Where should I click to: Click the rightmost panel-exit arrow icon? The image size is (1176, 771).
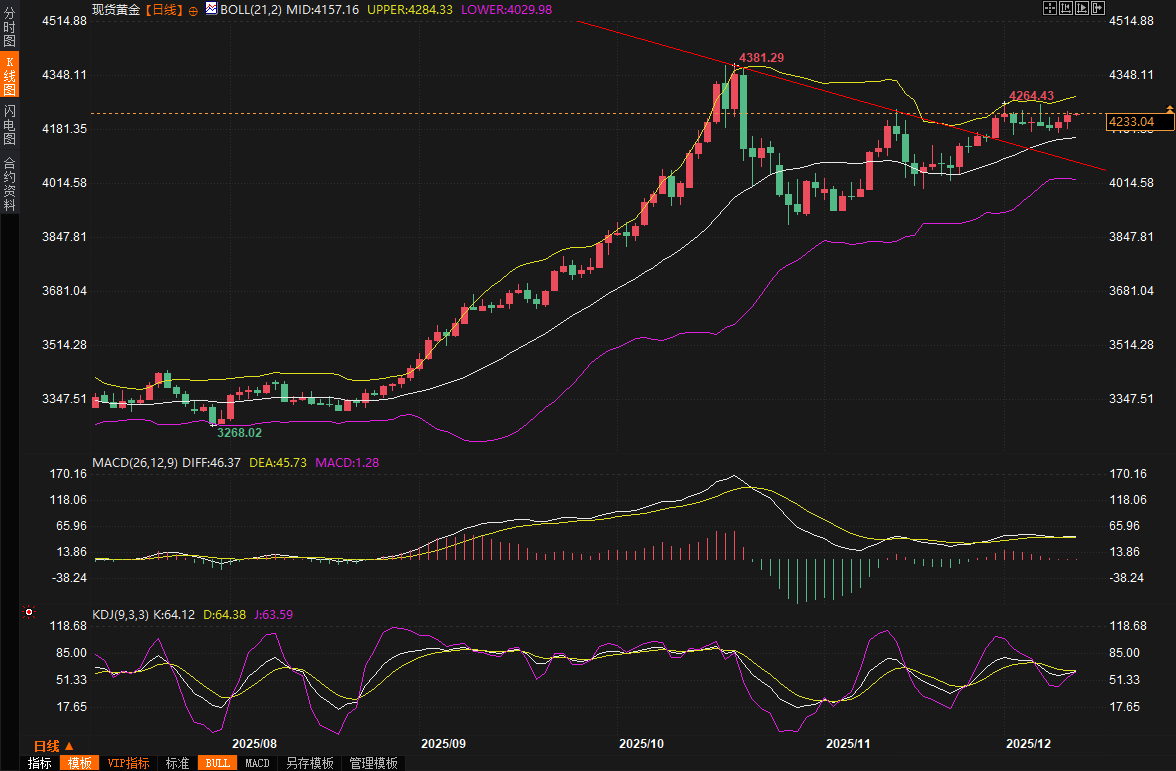coord(1098,8)
